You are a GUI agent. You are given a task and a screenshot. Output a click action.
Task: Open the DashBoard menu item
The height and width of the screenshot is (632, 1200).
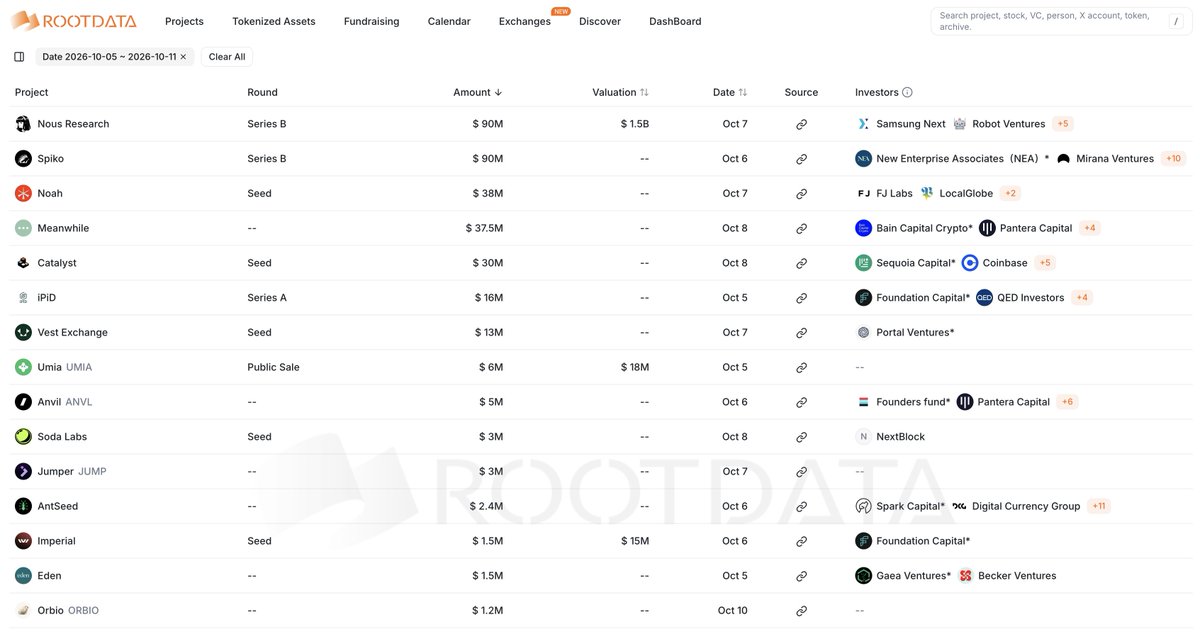pos(675,21)
